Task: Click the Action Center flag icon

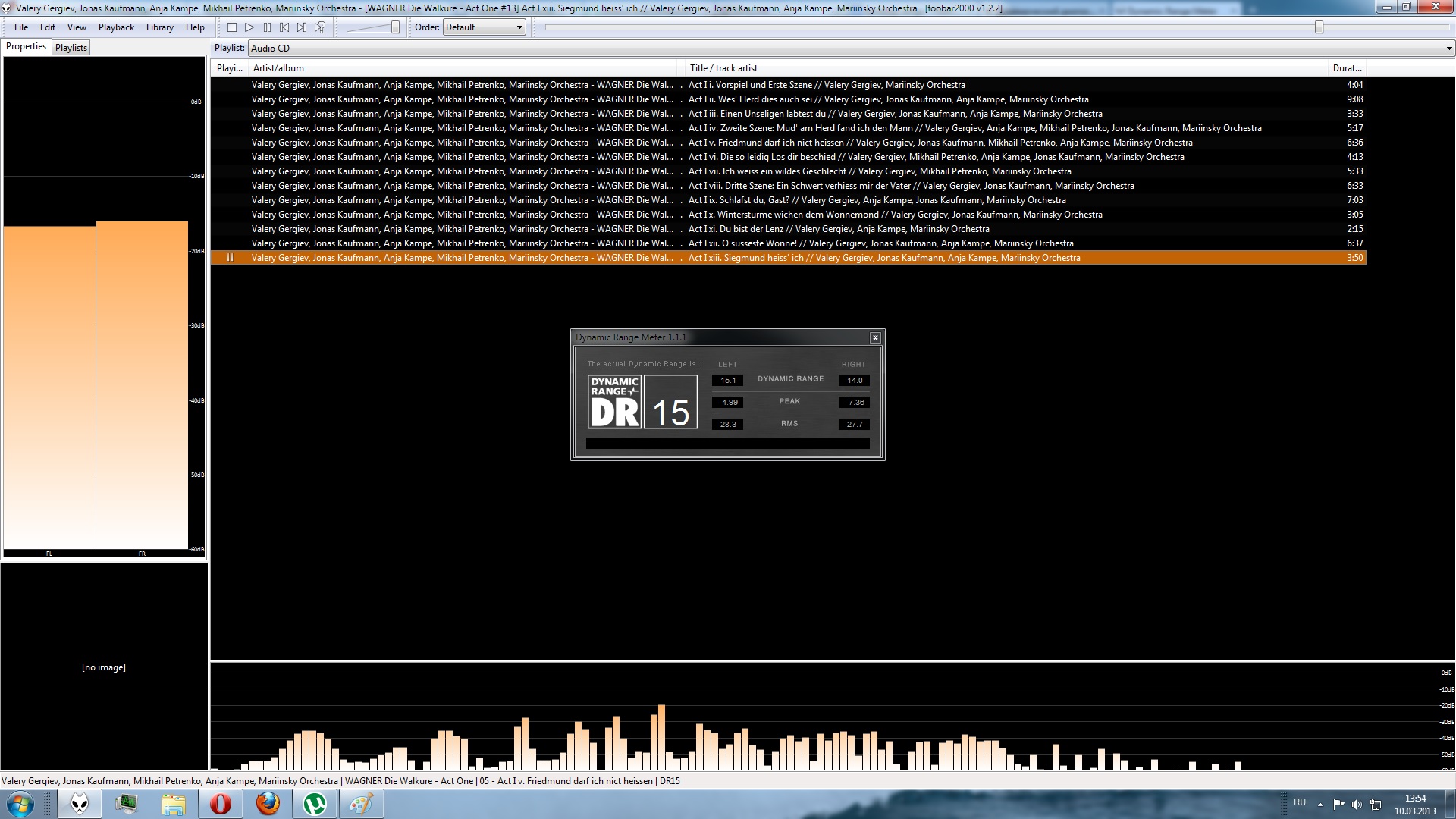Action: [1338, 804]
